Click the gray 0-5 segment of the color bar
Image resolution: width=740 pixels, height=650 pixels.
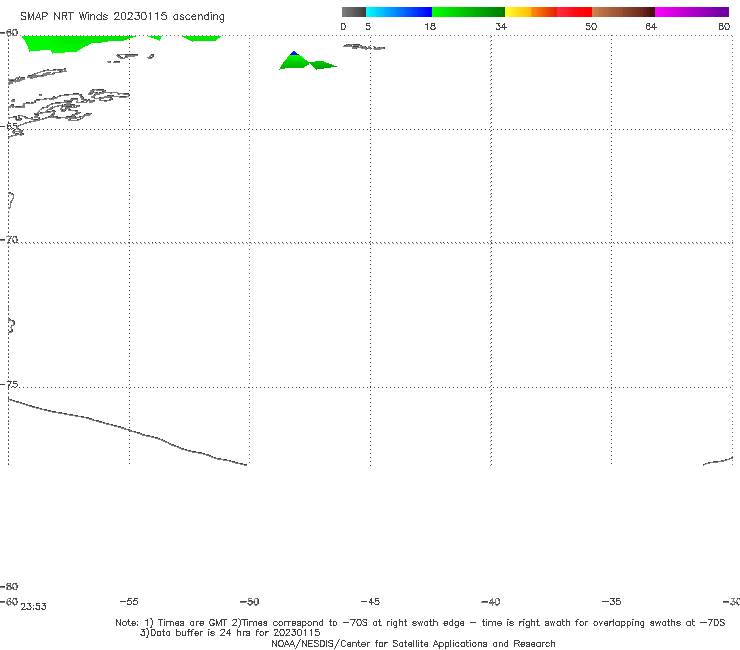pyautogui.click(x=353, y=12)
